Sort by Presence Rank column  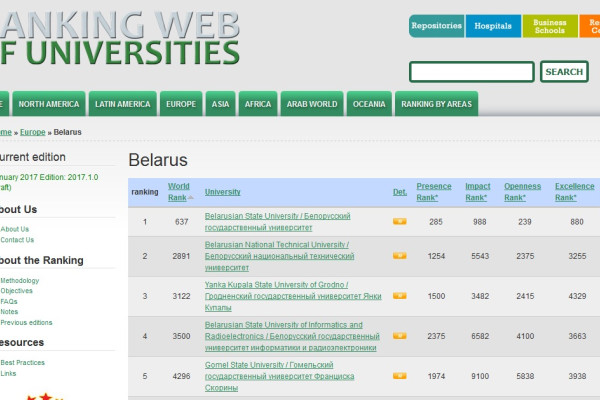pyautogui.click(x=434, y=192)
